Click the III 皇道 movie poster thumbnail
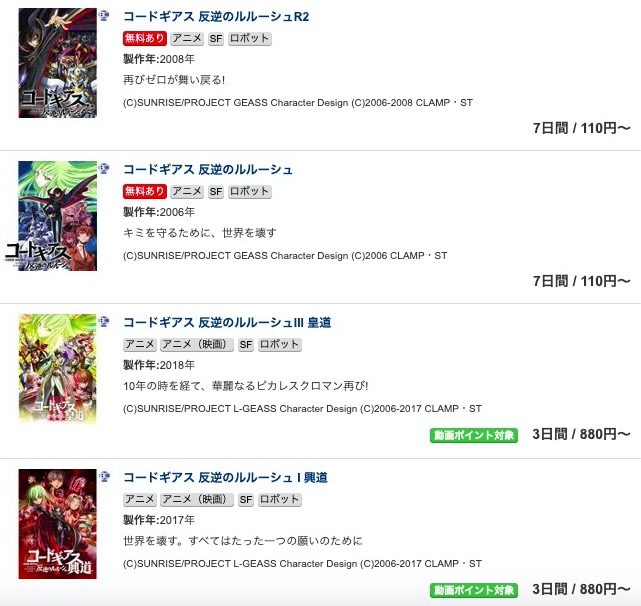This screenshot has width=641, height=606. [x=58, y=369]
